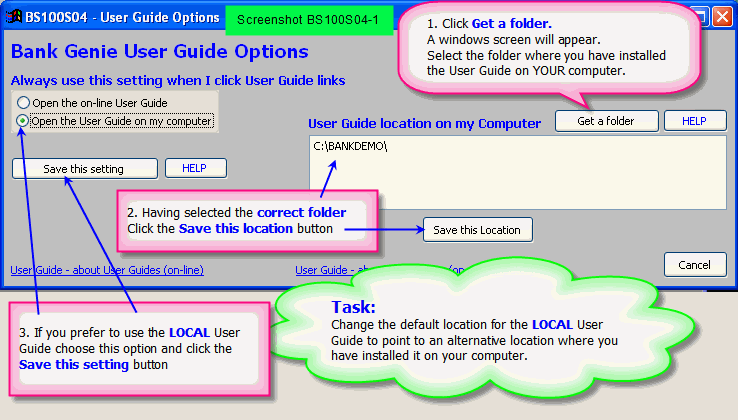Click Save this Location button
The height and width of the screenshot is (420, 738).
click(x=478, y=230)
